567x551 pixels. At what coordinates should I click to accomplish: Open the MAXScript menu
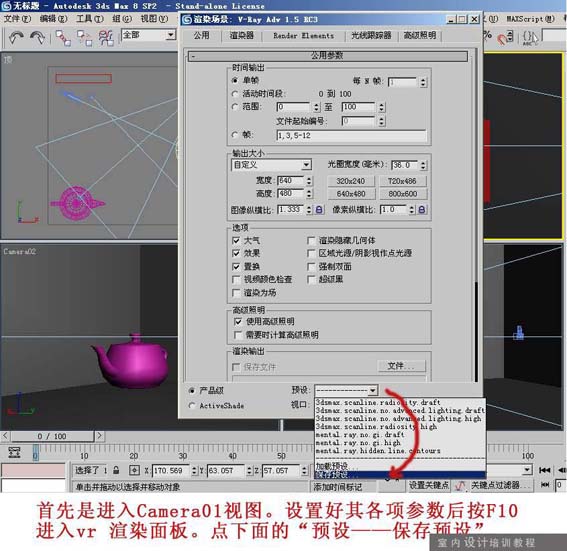(x=530, y=18)
